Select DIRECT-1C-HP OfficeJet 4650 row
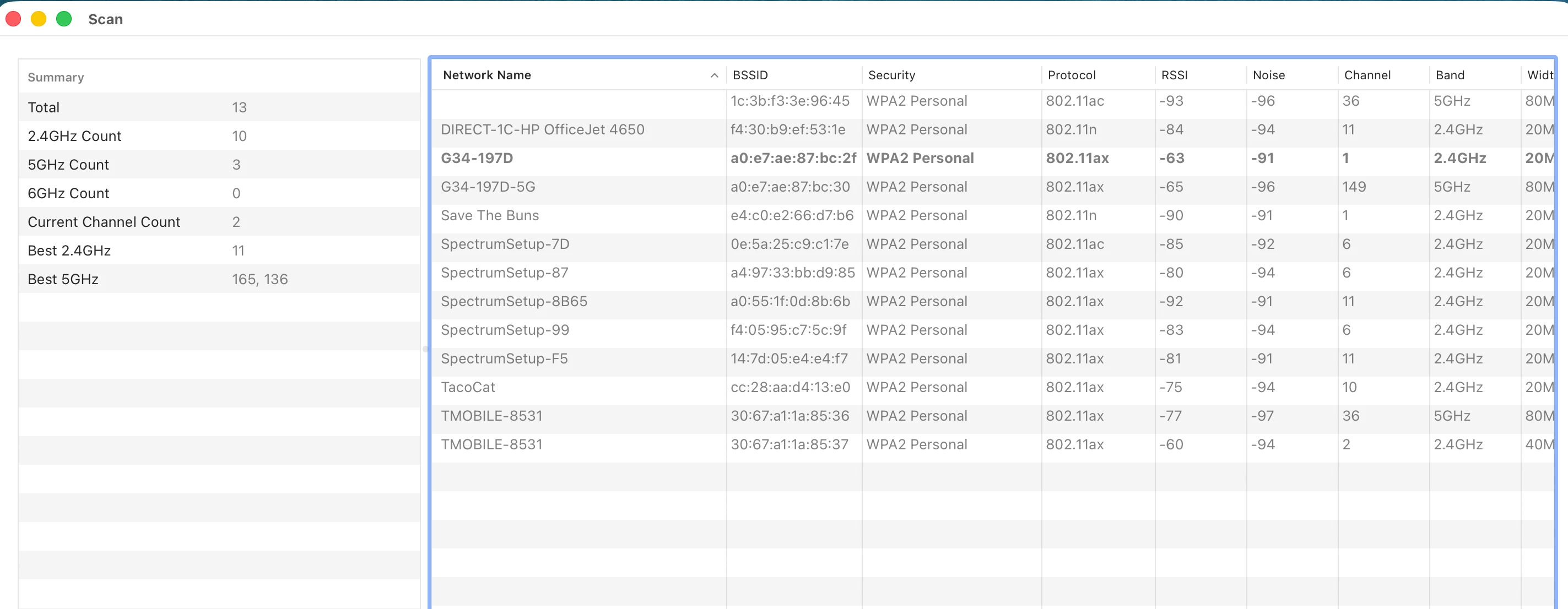The height and width of the screenshot is (609, 1568). [x=542, y=129]
